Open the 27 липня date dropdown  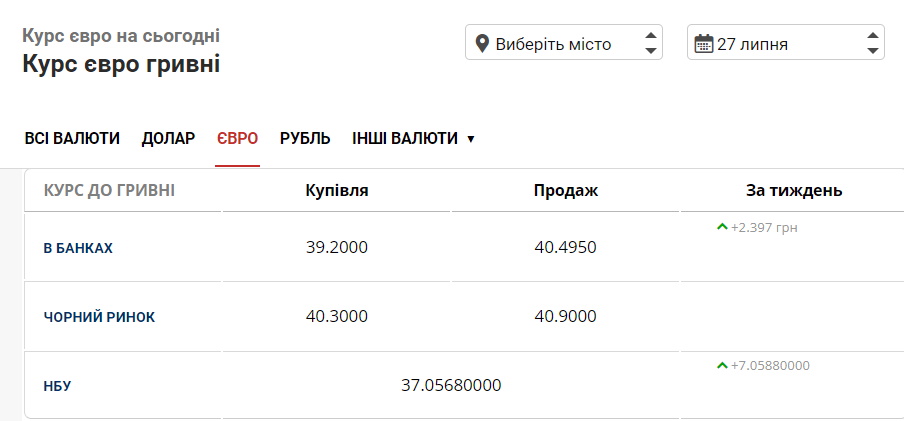coord(785,43)
